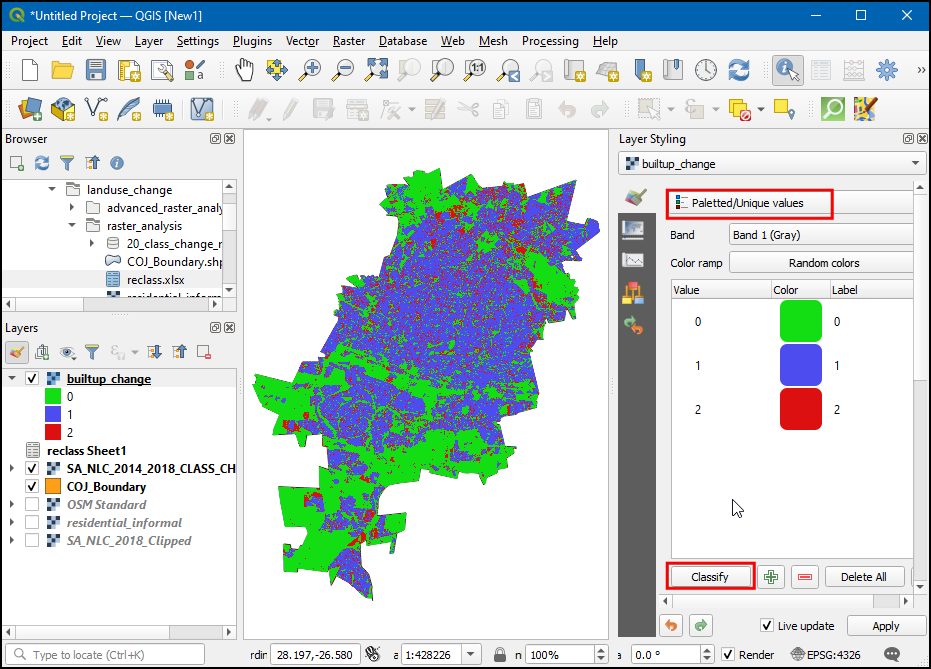Uncheck the builtup_change layer visibility
The width and height of the screenshot is (931, 669).
point(32,379)
